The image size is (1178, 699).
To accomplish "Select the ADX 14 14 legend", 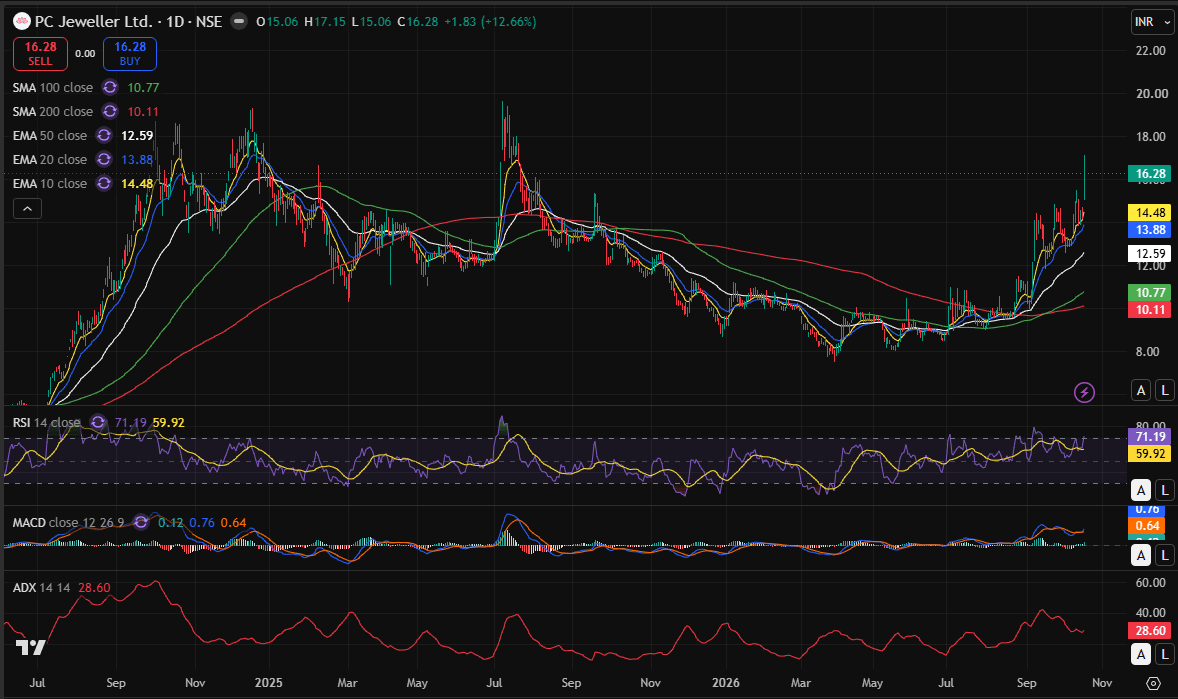I will tap(41, 588).
